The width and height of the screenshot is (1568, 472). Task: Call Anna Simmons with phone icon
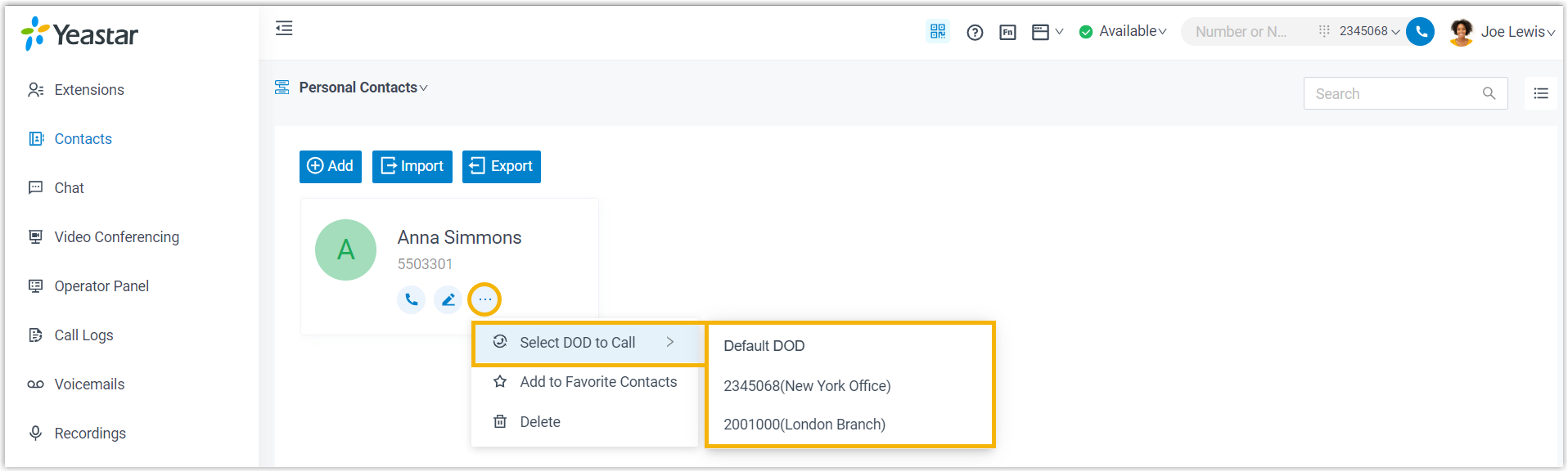tap(411, 300)
